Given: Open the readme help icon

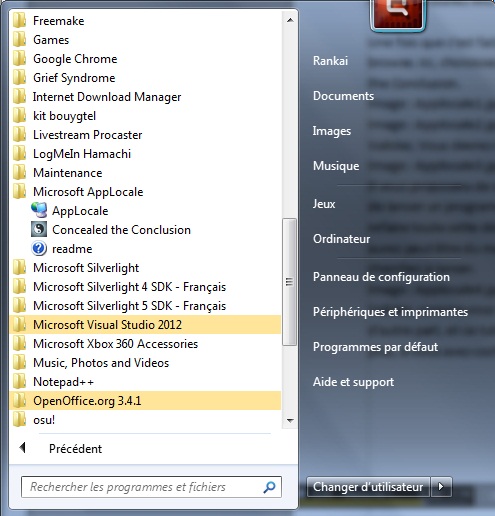Looking at the screenshot, I should [x=39, y=249].
